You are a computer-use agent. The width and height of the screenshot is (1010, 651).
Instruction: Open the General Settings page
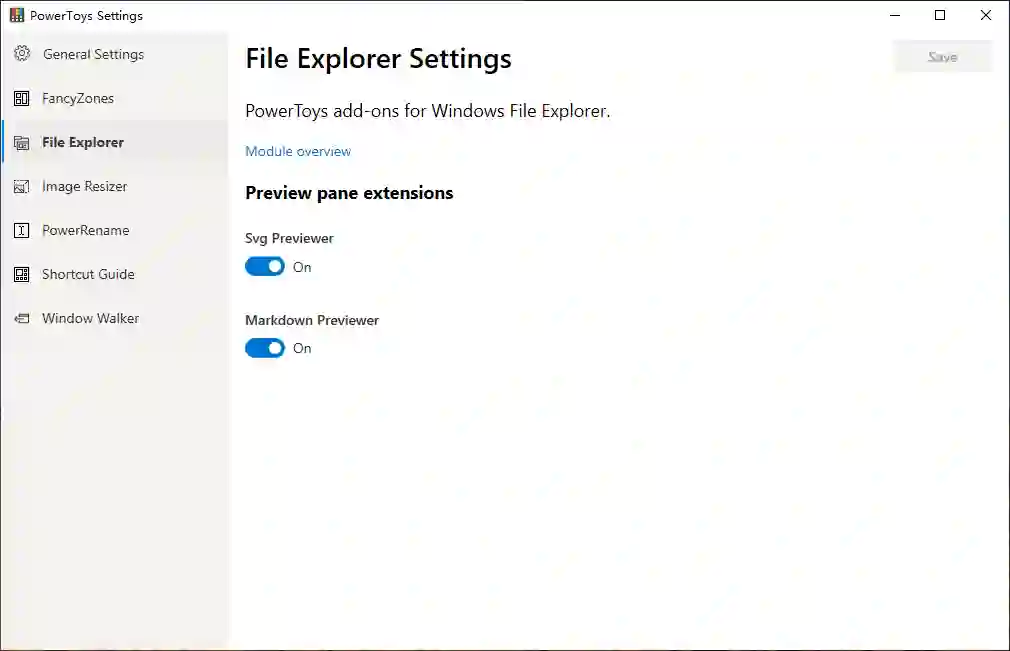(93, 54)
